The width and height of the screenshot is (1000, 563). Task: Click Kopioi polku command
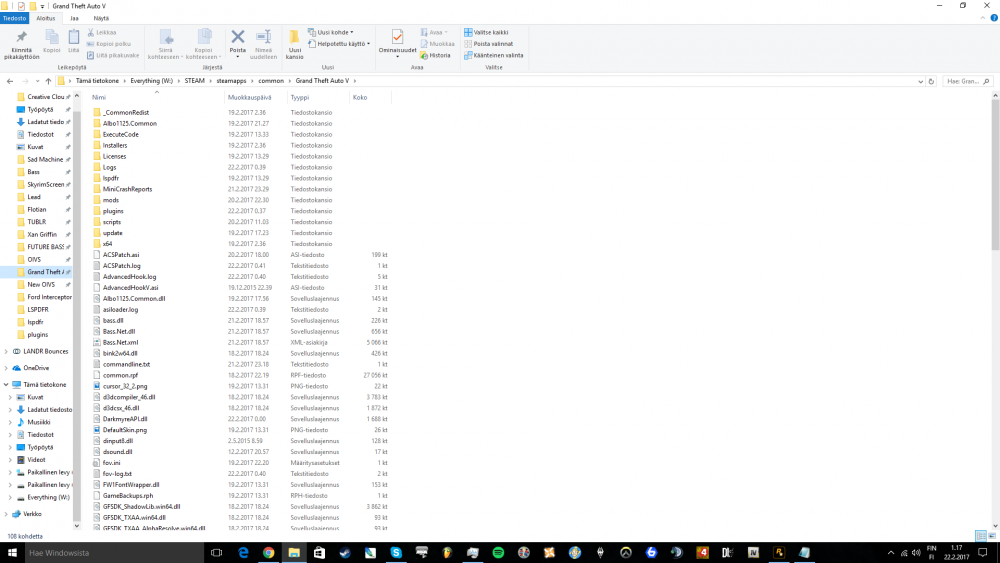coord(109,44)
